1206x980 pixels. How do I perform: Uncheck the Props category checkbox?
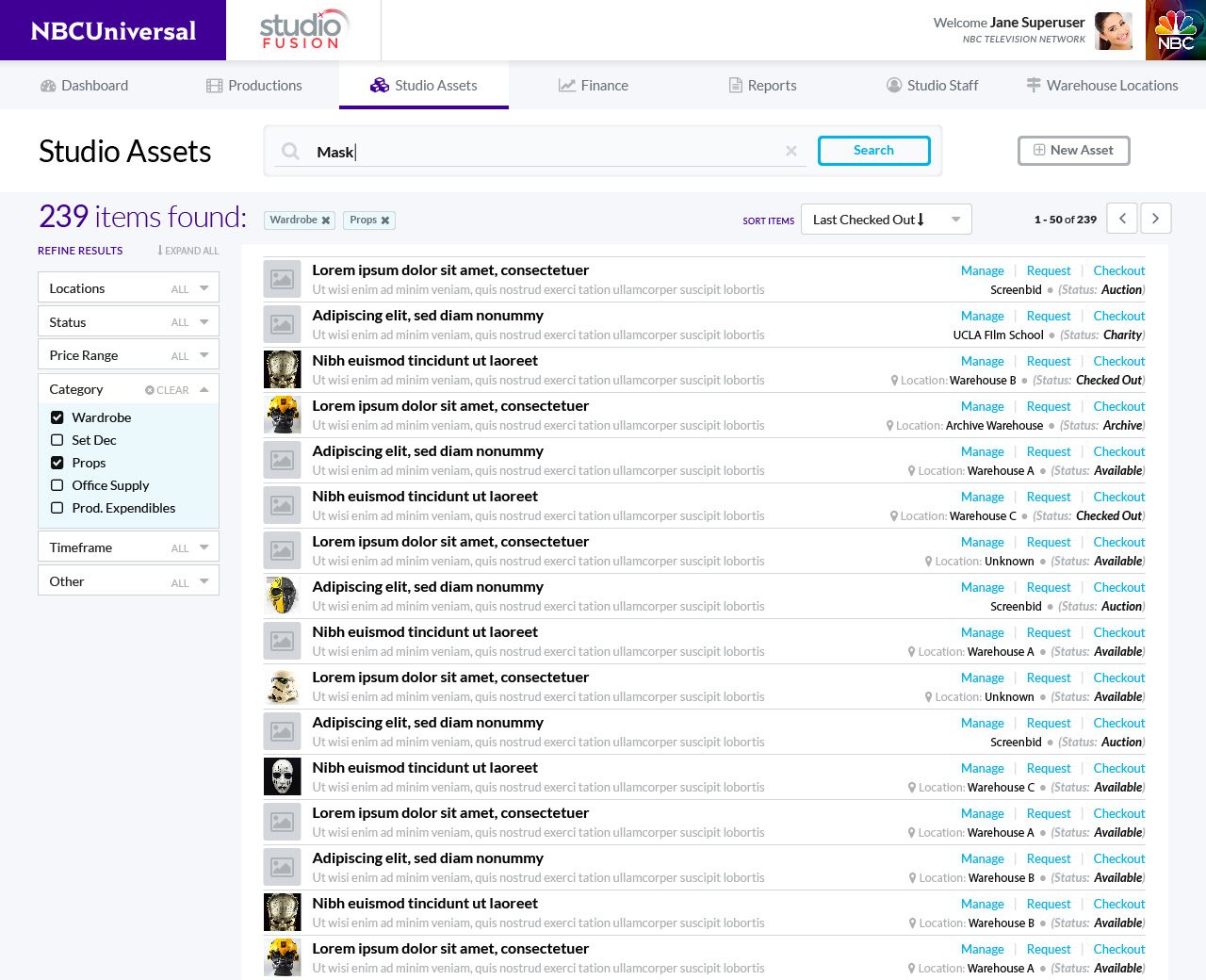57,463
